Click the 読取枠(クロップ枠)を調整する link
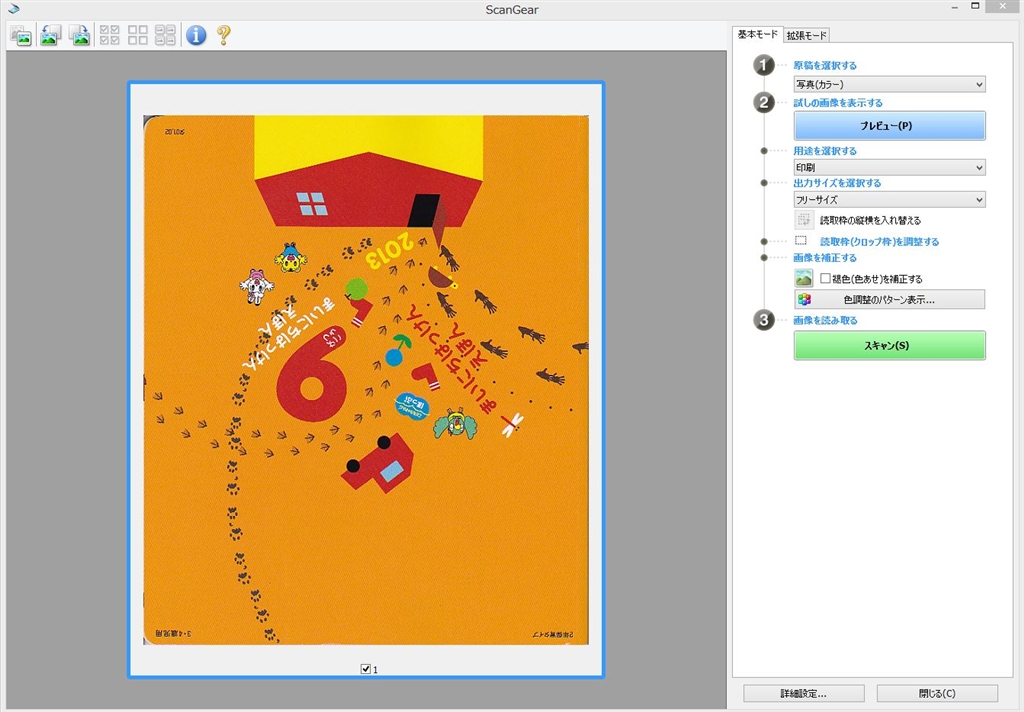Image resolution: width=1024 pixels, height=712 pixels. (880, 242)
